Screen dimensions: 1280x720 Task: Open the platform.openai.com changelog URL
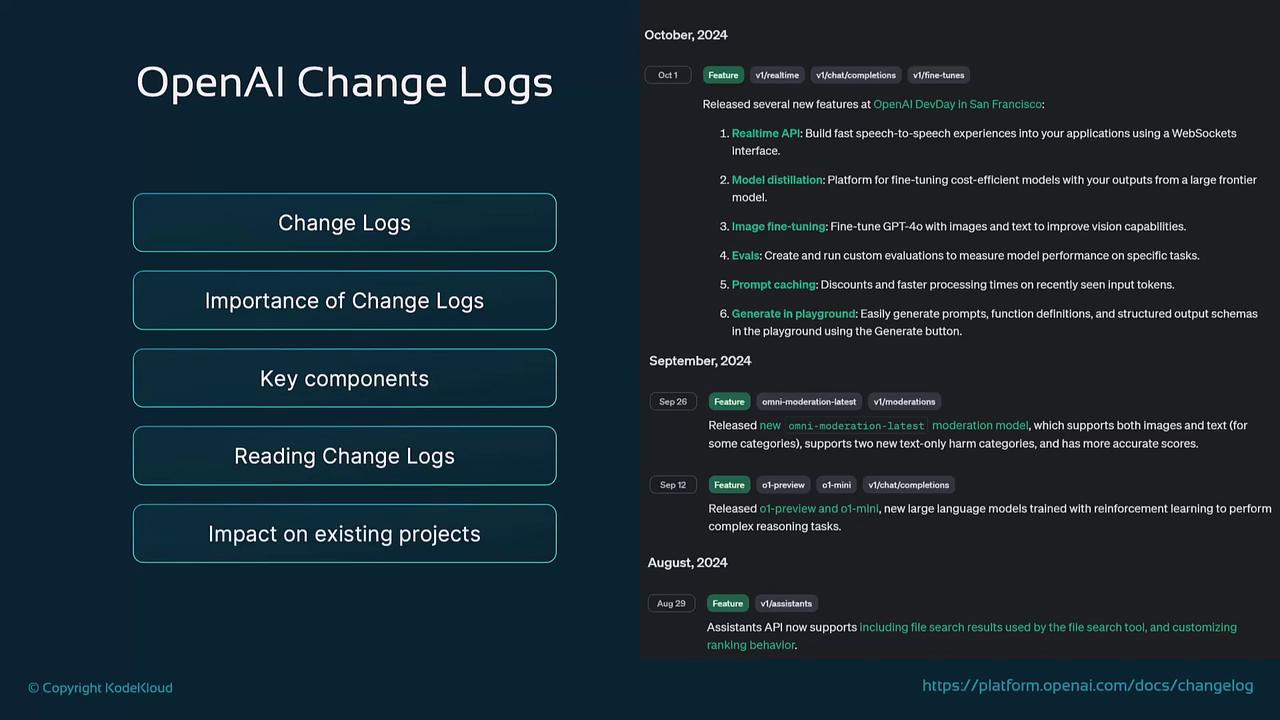(1087, 685)
